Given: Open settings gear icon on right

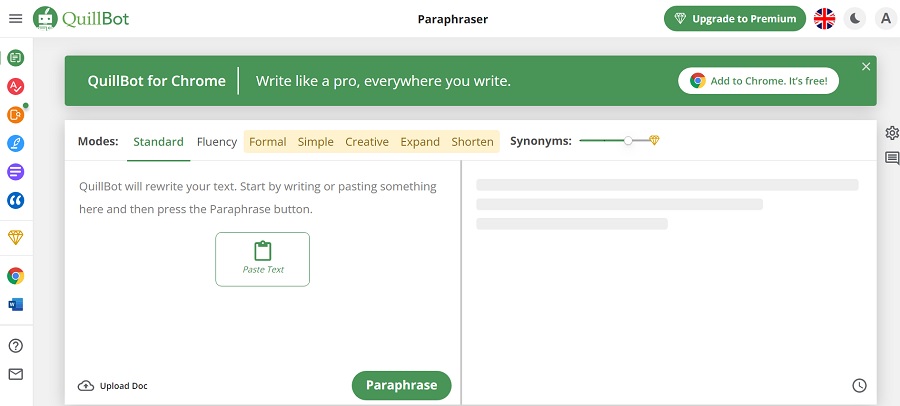Looking at the screenshot, I should pyautogui.click(x=891, y=133).
